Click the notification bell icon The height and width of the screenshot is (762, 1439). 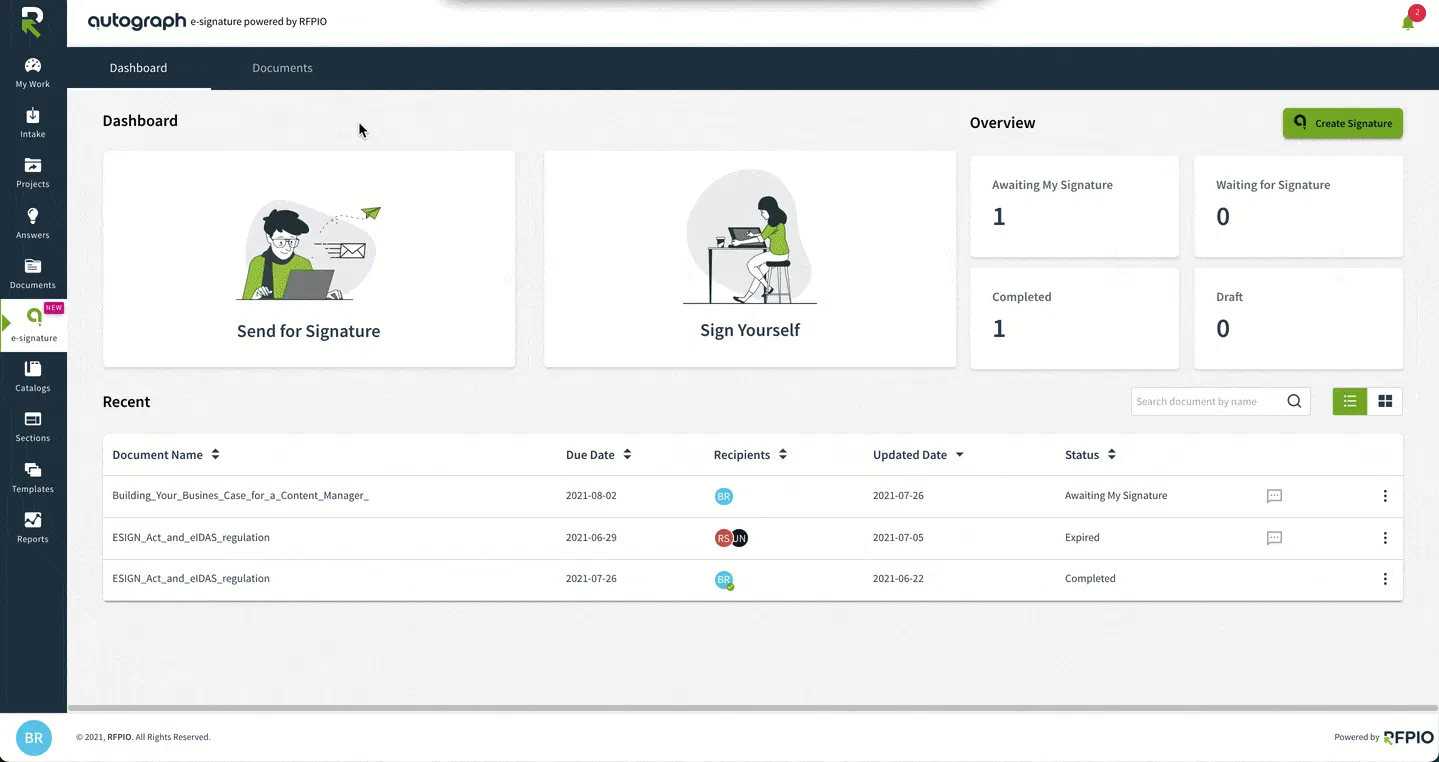tap(1408, 23)
